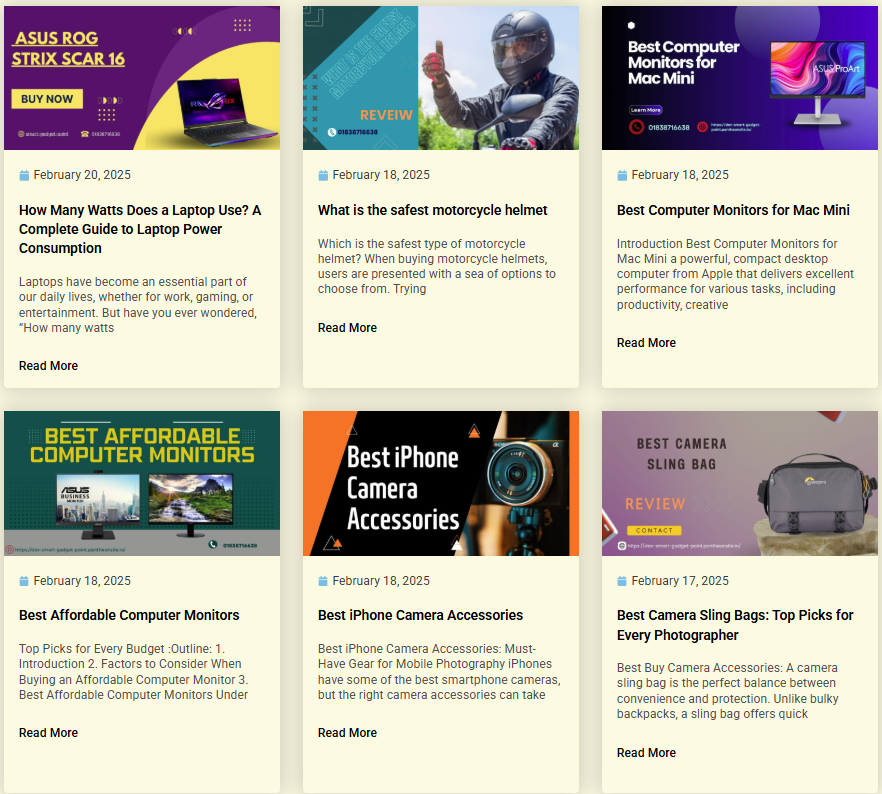
Task: Click the February 18, 2025 date on the Mac Mini post
Action: pos(680,175)
